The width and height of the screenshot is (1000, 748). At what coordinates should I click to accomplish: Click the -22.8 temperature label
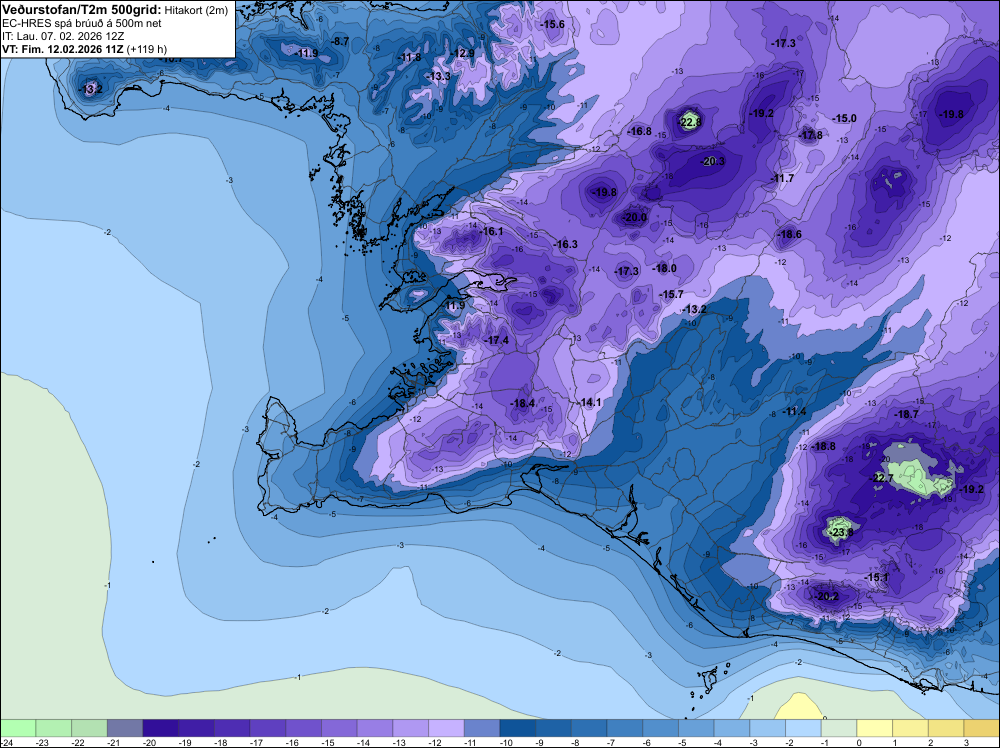pyautogui.click(x=689, y=122)
